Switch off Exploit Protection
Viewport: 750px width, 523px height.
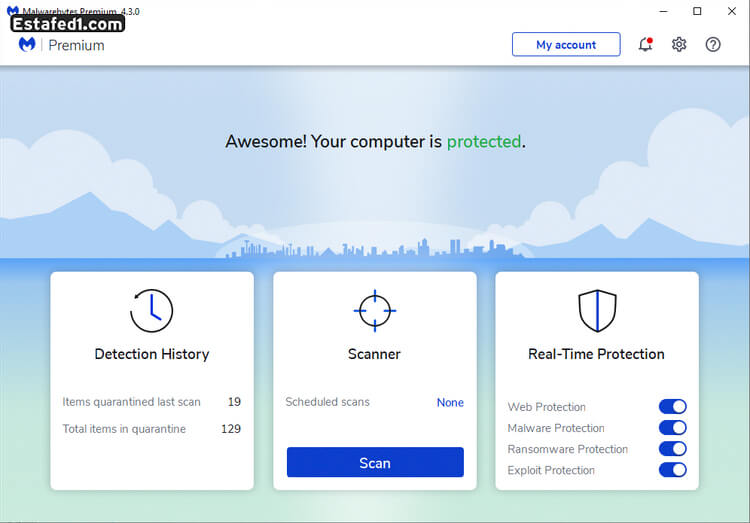pos(672,470)
